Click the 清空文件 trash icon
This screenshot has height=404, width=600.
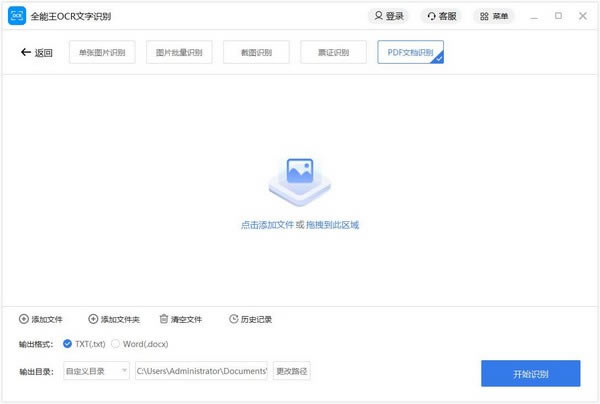[164, 319]
